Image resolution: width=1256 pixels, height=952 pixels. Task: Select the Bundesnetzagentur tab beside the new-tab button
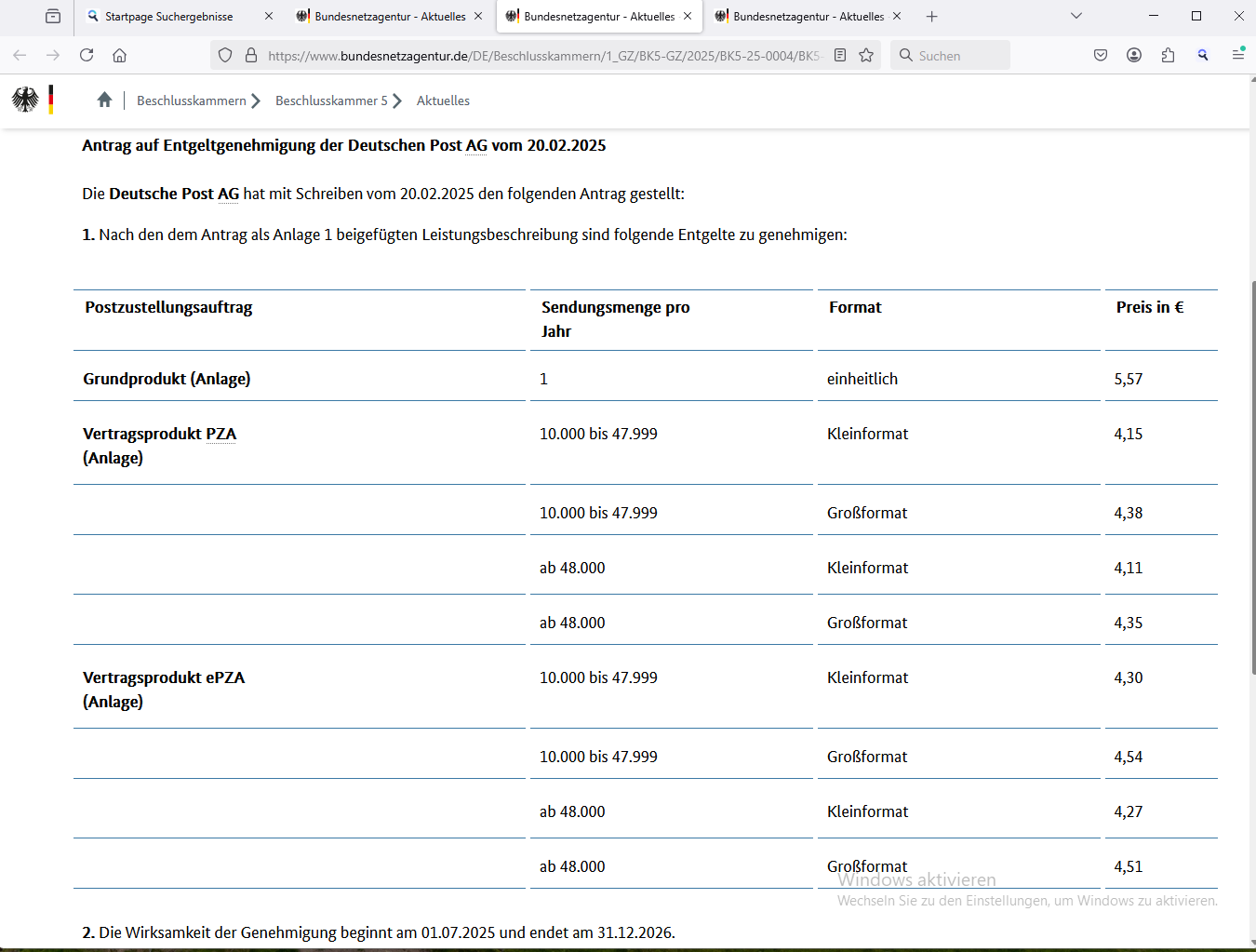pyautogui.click(x=808, y=16)
